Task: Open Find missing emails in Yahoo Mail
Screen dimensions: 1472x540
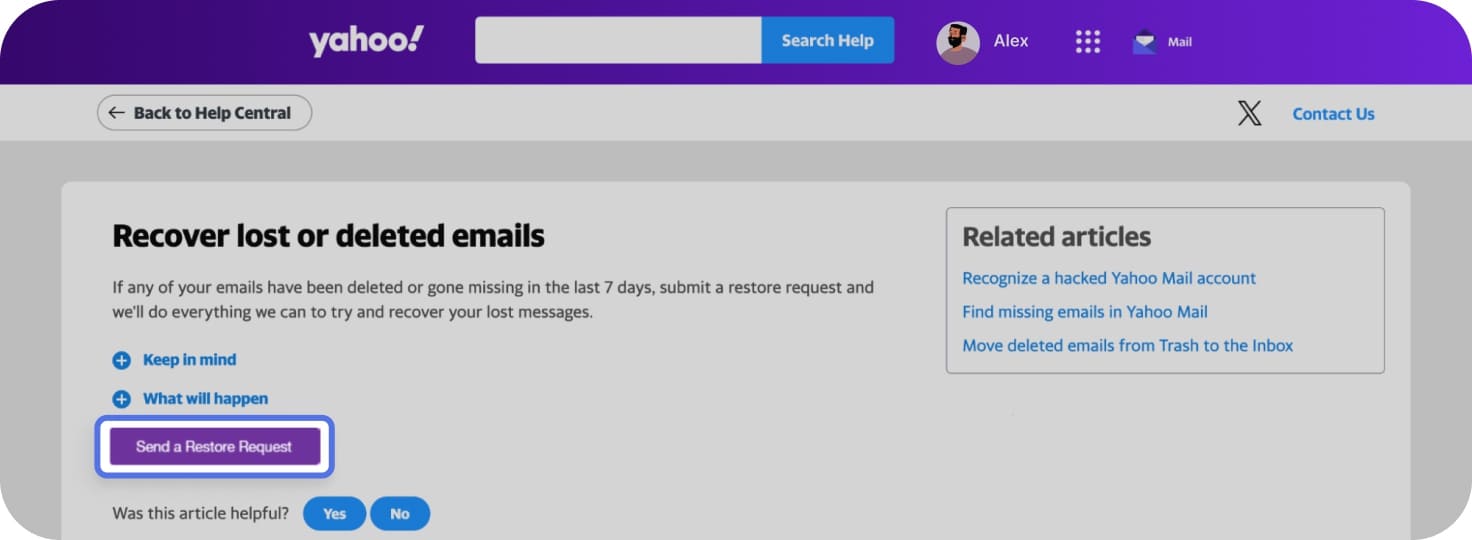Action: [x=1084, y=312]
